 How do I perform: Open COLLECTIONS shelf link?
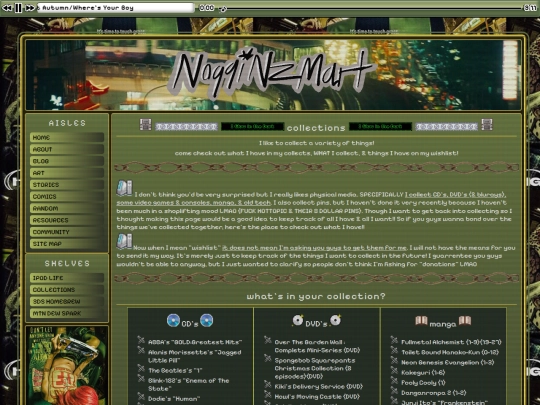click(x=67, y=290)
